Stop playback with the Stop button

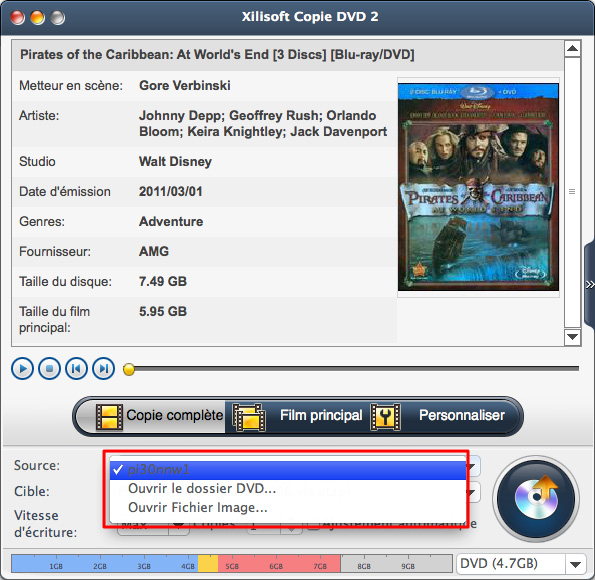(49, 369)
